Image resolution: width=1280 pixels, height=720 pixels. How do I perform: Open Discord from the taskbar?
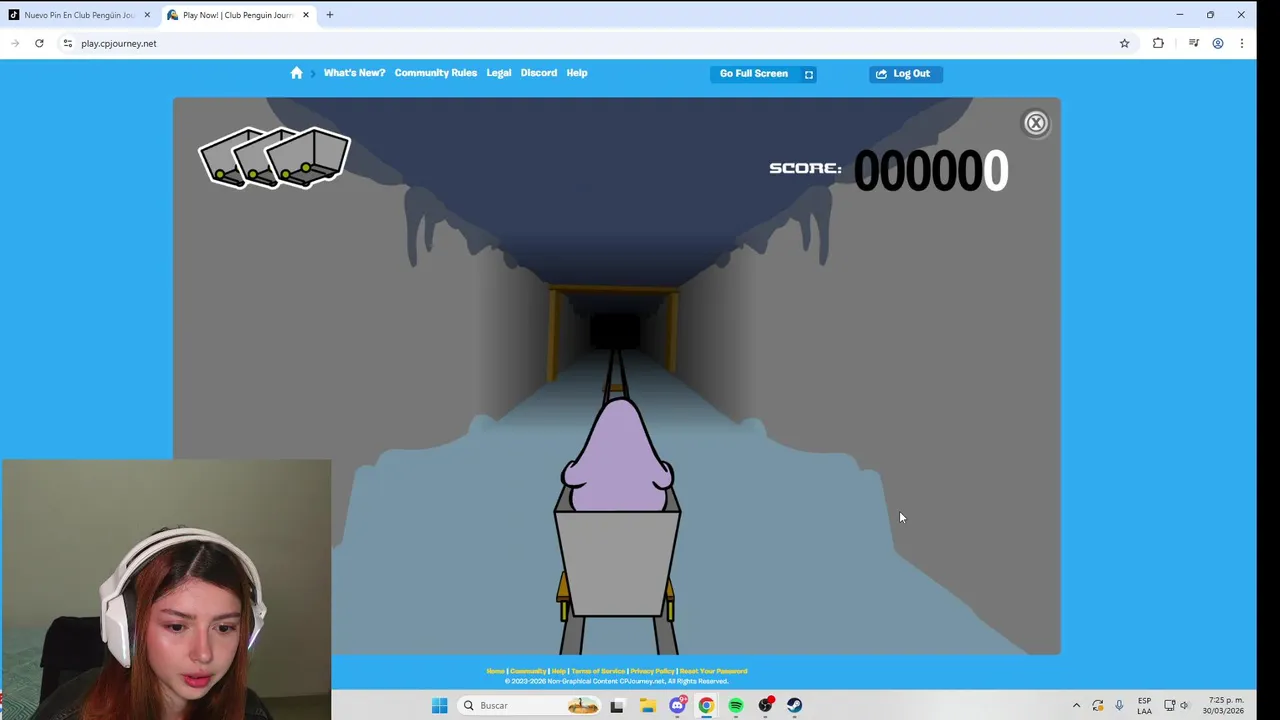677,705
